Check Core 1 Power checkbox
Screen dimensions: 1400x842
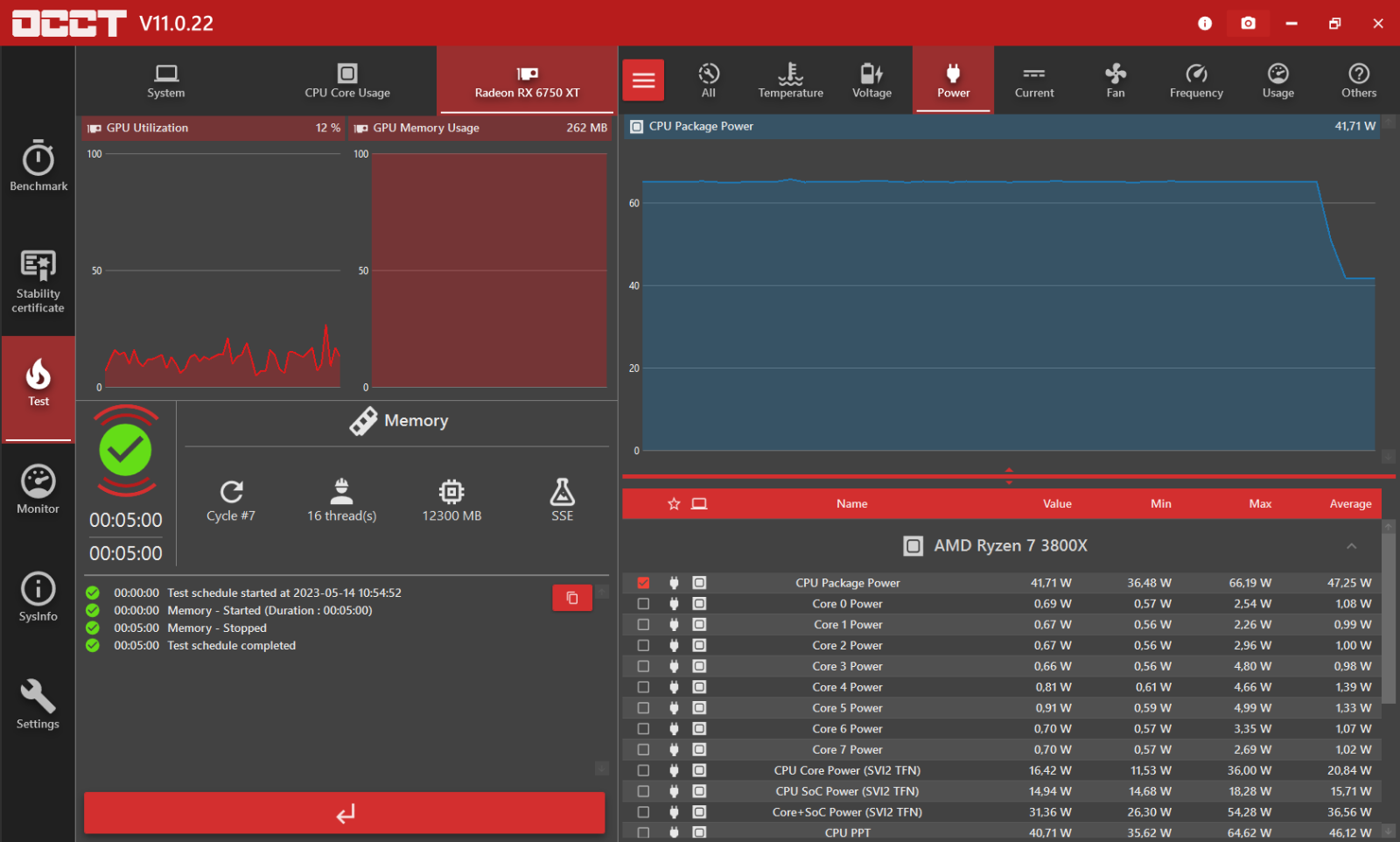[643, 625]
